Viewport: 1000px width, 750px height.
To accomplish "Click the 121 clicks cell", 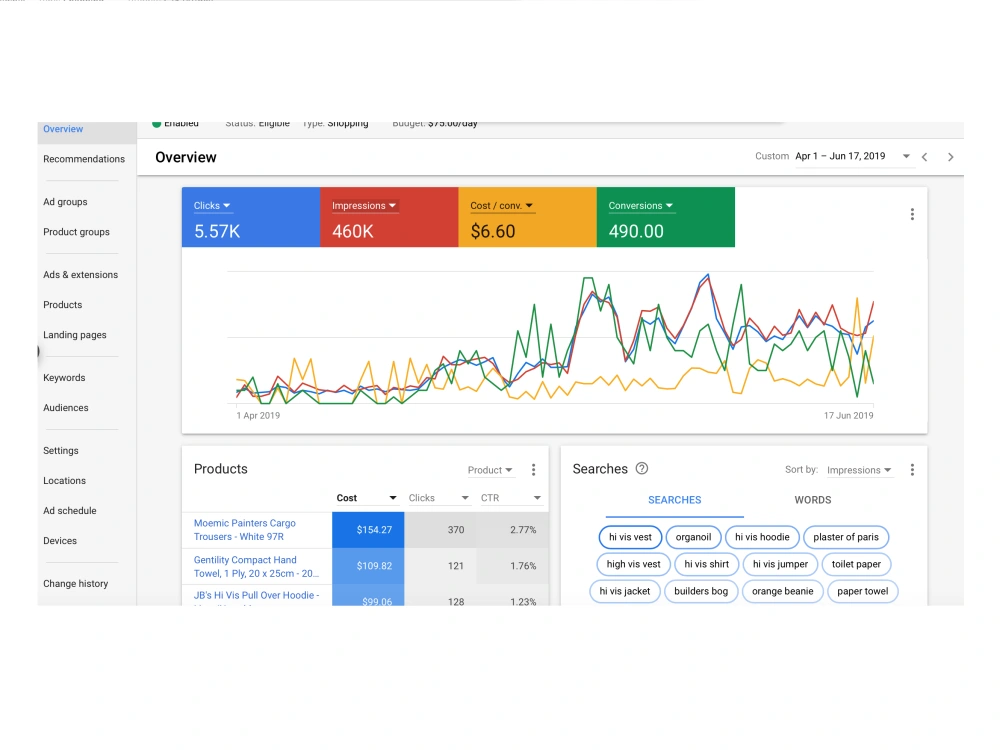I will pos(440,566).
